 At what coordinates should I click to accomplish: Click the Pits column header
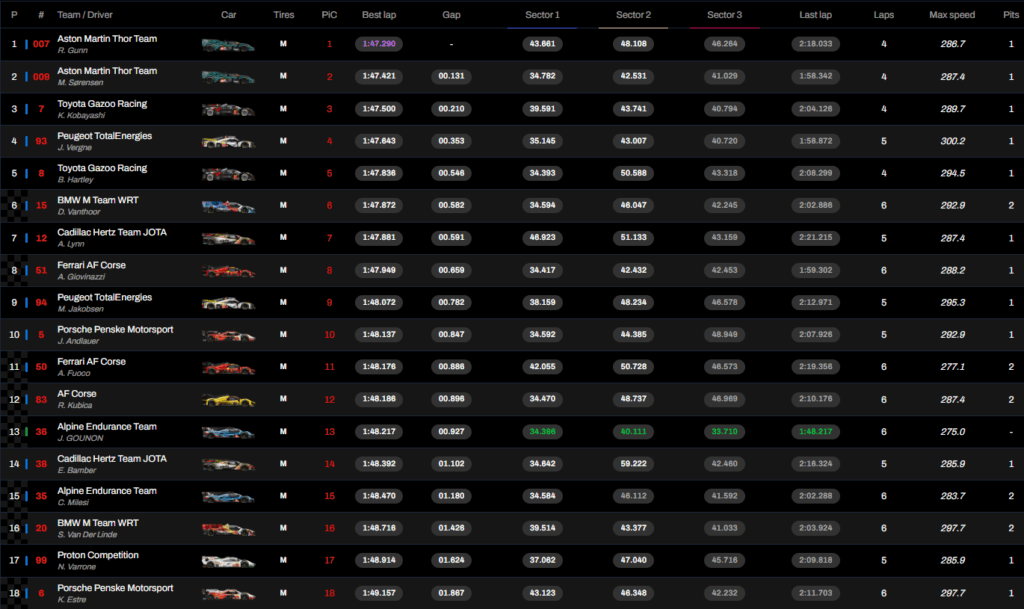pyautogui.click(x=1010, y=16)
